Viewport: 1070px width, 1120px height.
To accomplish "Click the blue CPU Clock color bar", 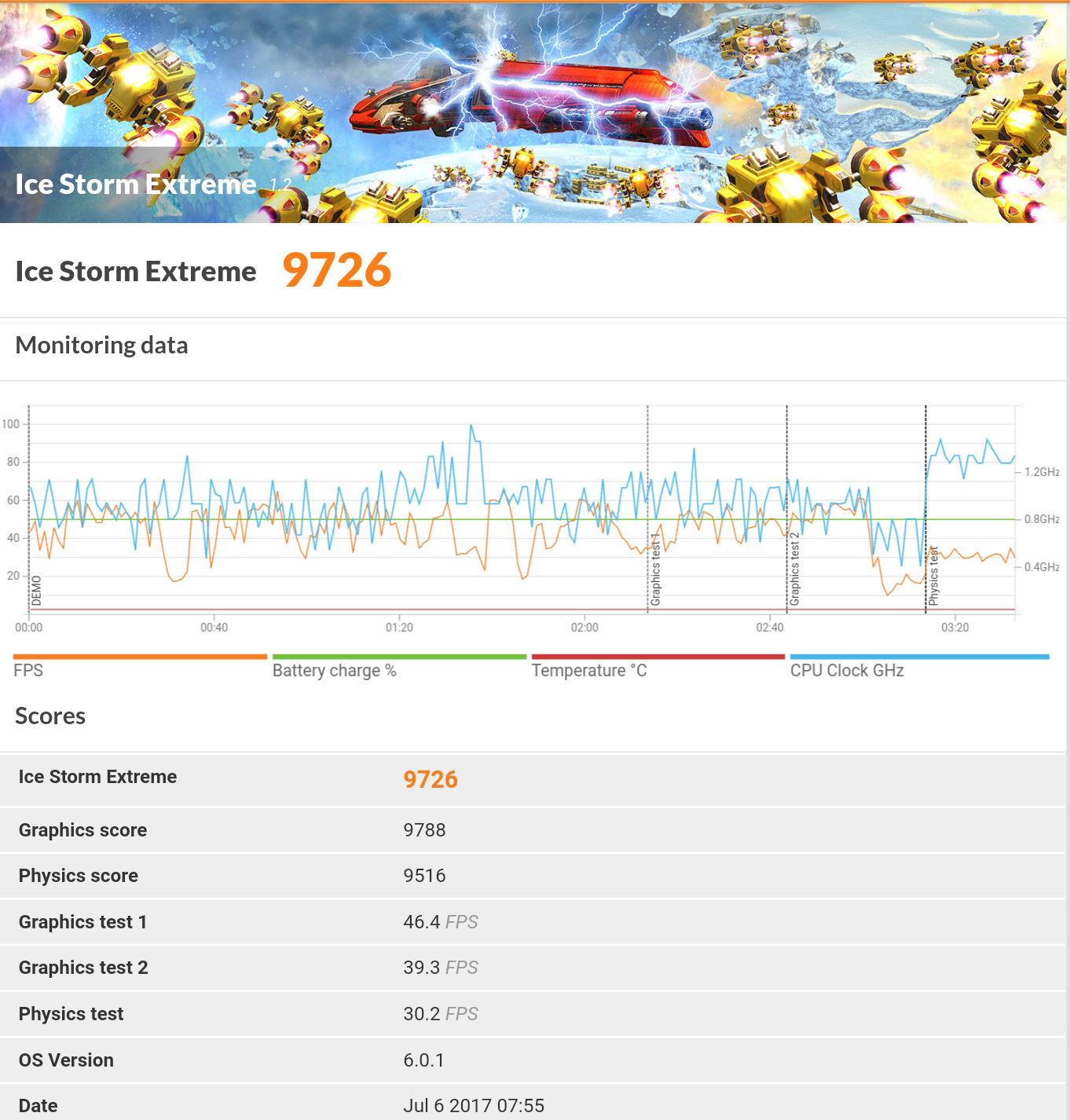I will (x=919, y=657).
